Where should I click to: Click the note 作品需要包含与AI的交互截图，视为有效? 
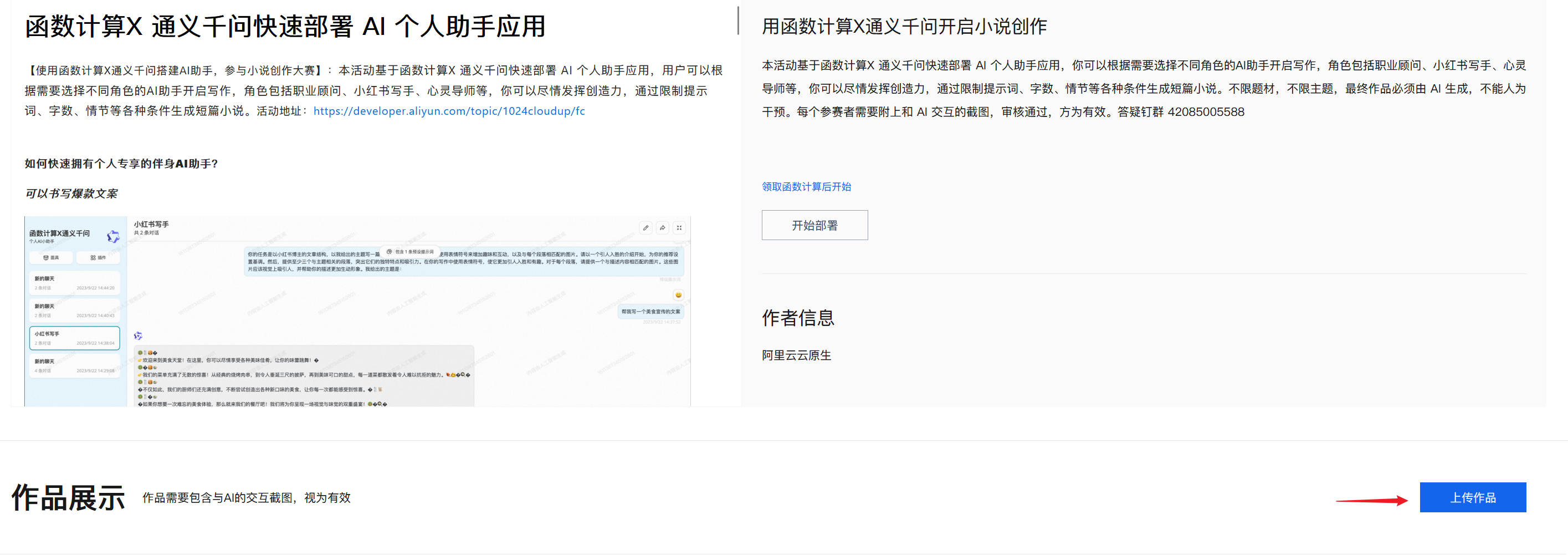[x=247, y=498]
